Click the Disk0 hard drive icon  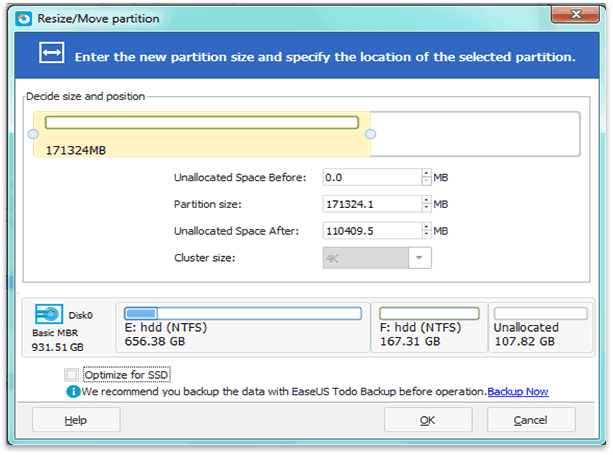pyautogui.click(x=49, y=314)
